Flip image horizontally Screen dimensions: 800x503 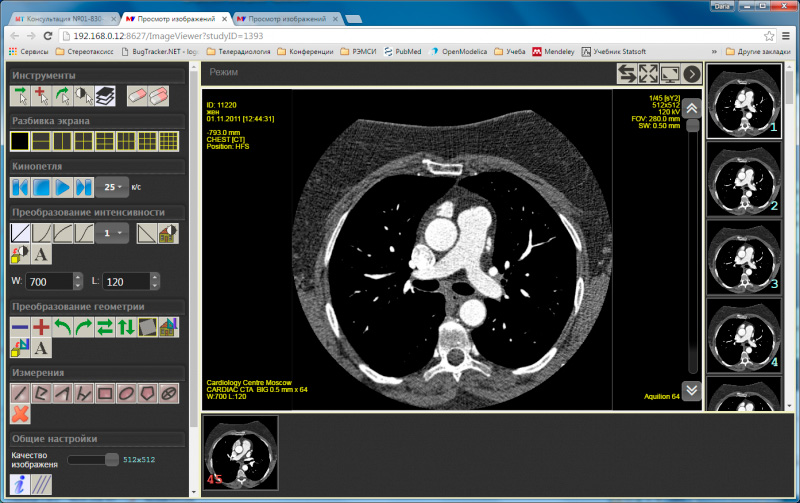pos(105,327)
